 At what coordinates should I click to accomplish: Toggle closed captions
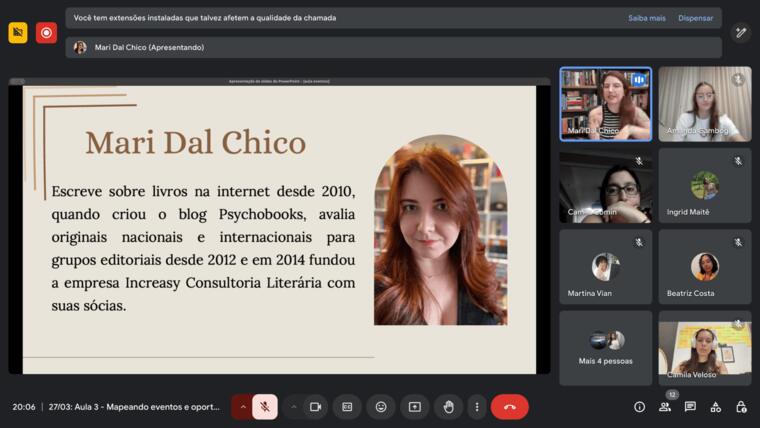(347, 407)
